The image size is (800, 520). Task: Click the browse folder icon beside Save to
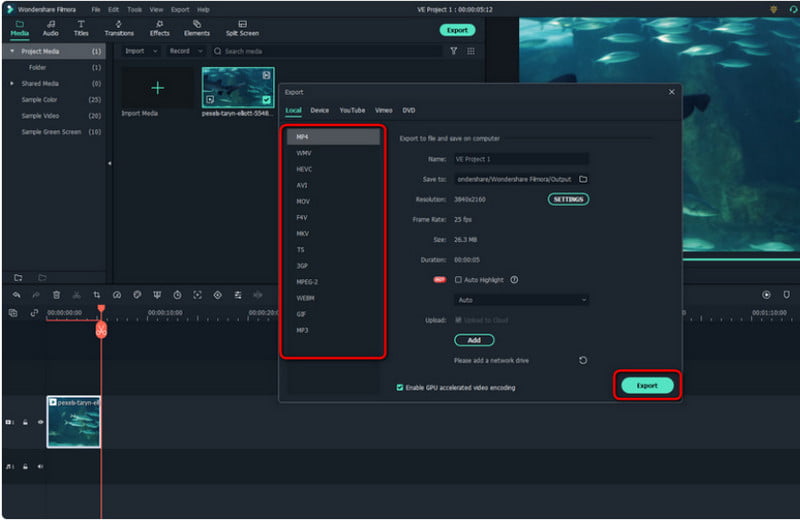[583, 179]
